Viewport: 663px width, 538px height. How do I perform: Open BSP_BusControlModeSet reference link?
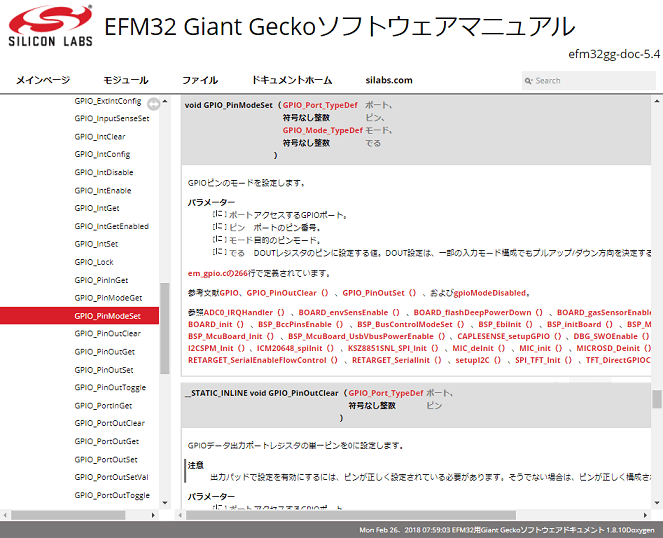point(411,324)
